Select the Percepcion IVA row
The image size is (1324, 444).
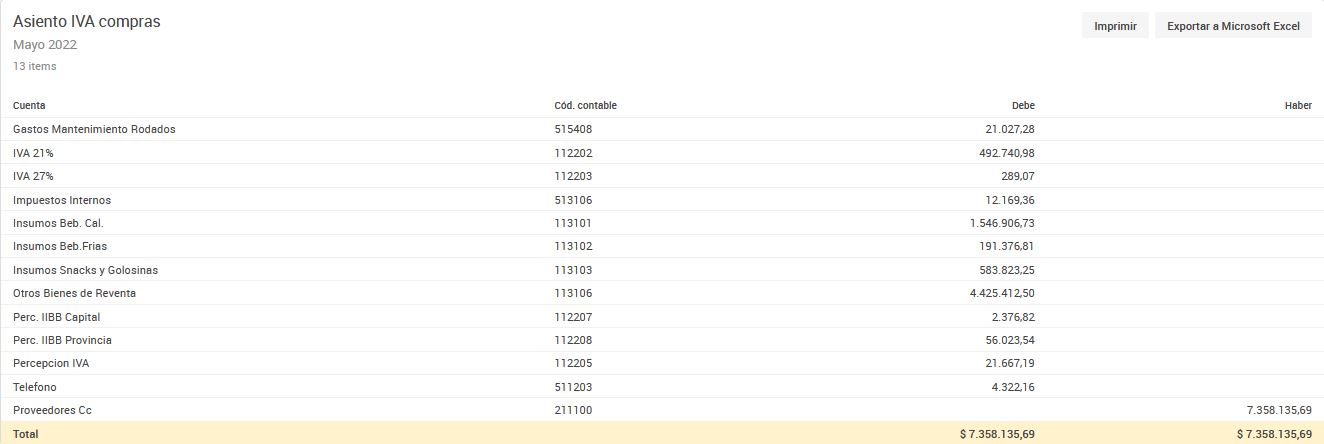(x=662, y=363)
